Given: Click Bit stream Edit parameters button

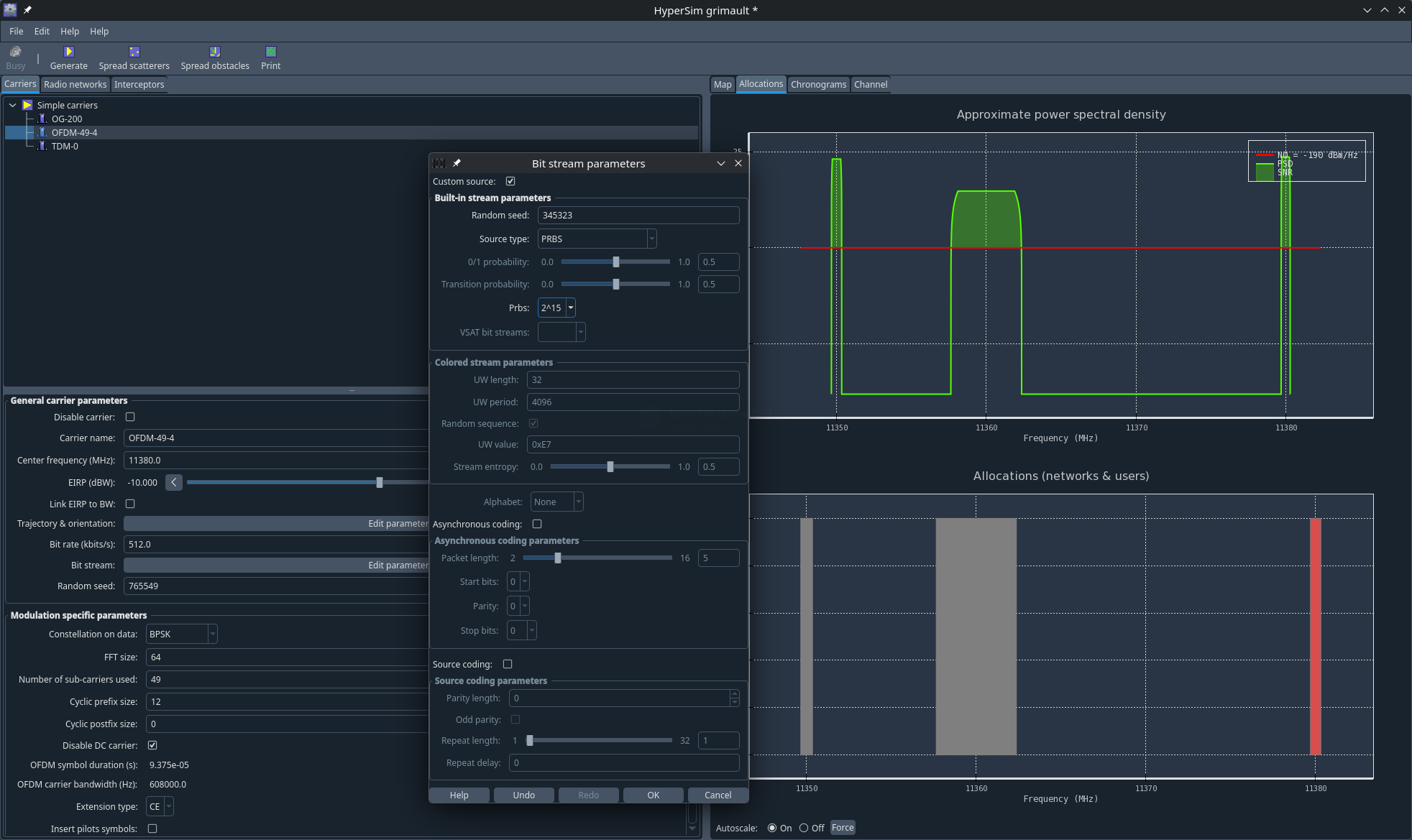Looking at the screenshot, I should [276, 566].
